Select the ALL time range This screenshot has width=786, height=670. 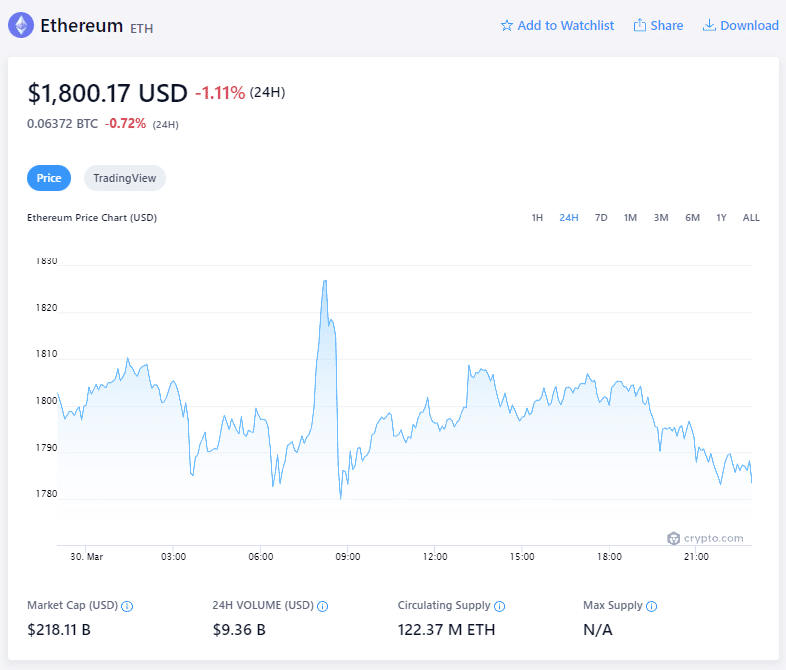pyautogui.click(x=751, y=217)
